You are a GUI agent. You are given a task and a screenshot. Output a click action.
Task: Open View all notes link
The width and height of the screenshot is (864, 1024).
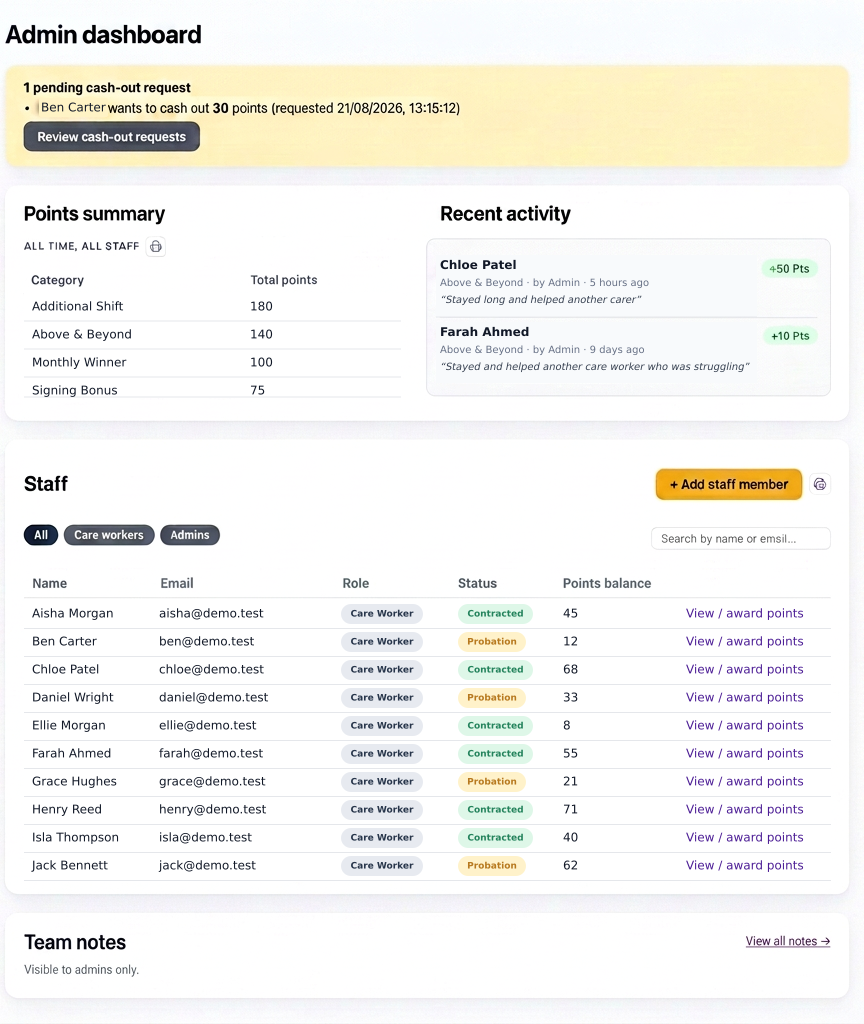(788, 941)
